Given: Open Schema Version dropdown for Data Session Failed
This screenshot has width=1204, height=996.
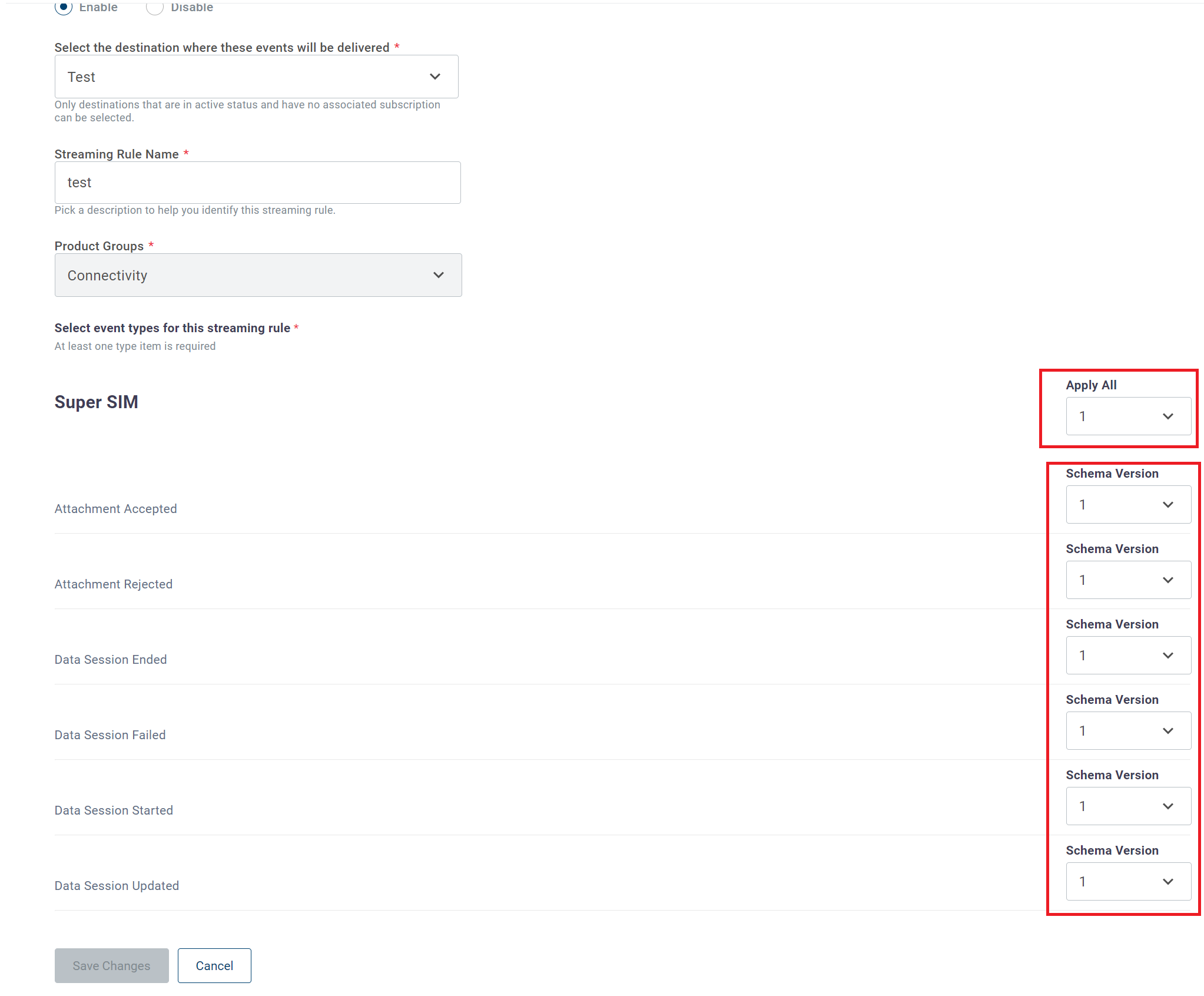Looking at the screenshot, I should click(x=1127, y=731).
